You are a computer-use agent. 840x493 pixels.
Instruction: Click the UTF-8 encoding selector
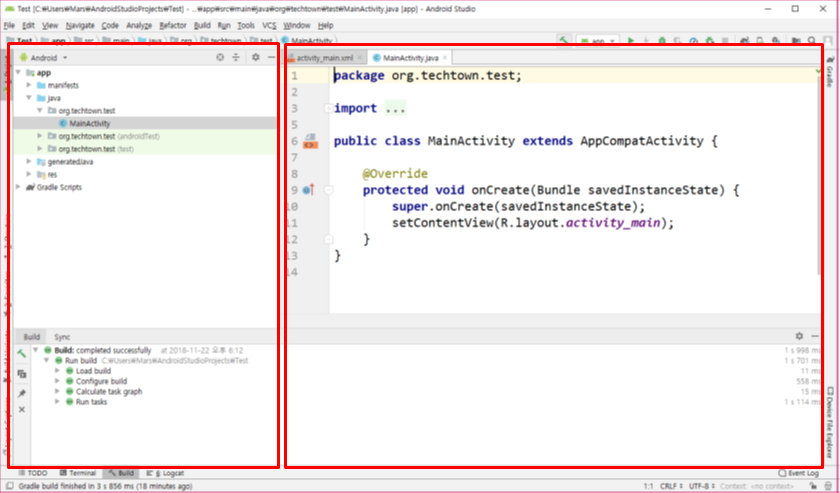click(x=702, y=486)
